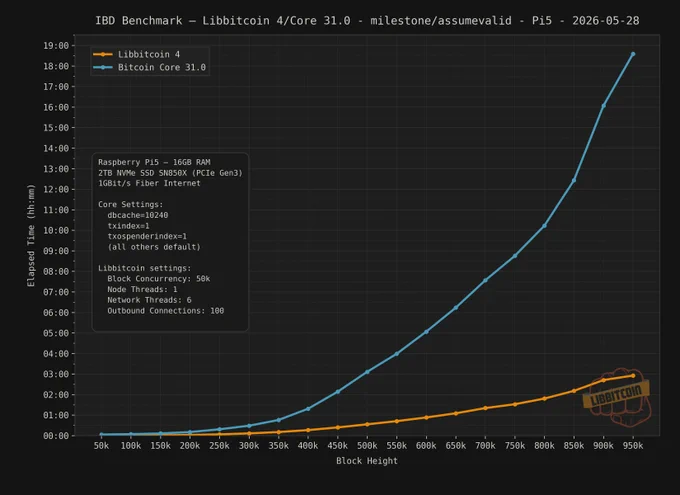Click the 01:00 y-axis tick label

tap(56, 415)
